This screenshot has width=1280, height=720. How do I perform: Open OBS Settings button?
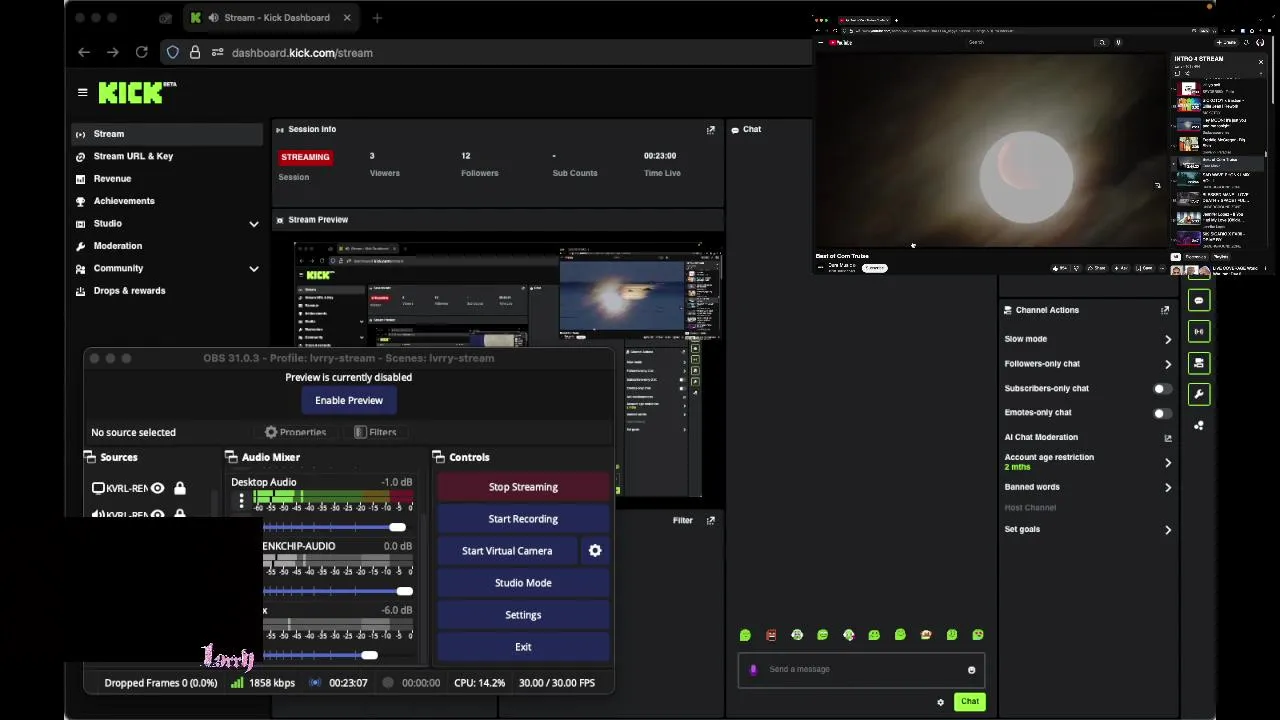tap(523, 615)
